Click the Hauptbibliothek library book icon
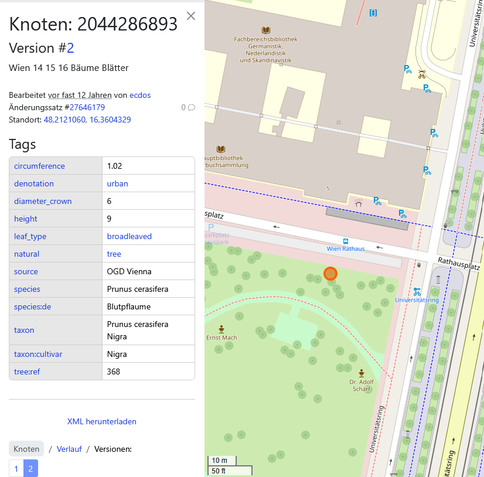 [221, 149]
